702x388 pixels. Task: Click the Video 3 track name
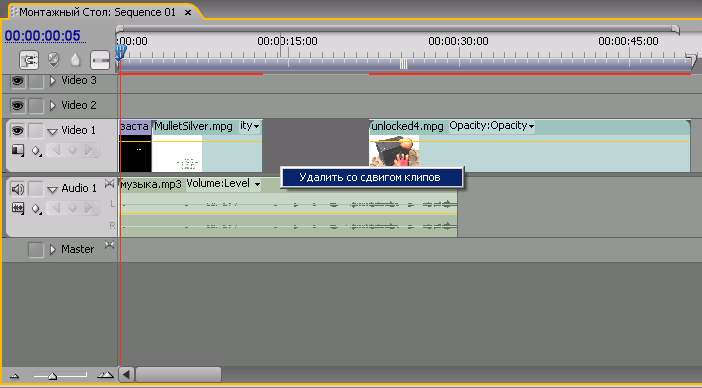pyautogui.click(x=78, y=81)
